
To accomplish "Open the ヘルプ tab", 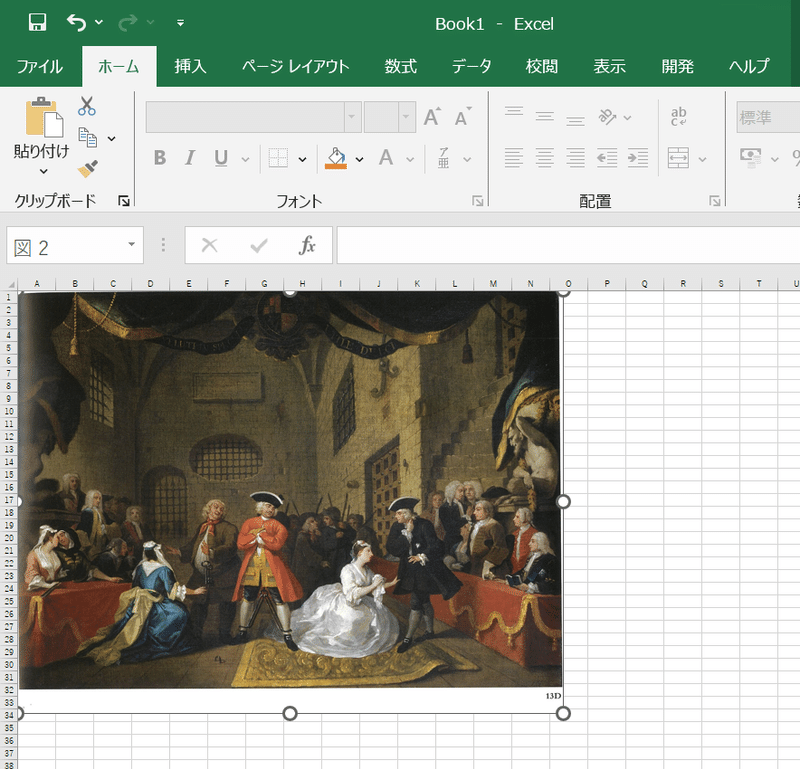I will click(x=749, y=66).
